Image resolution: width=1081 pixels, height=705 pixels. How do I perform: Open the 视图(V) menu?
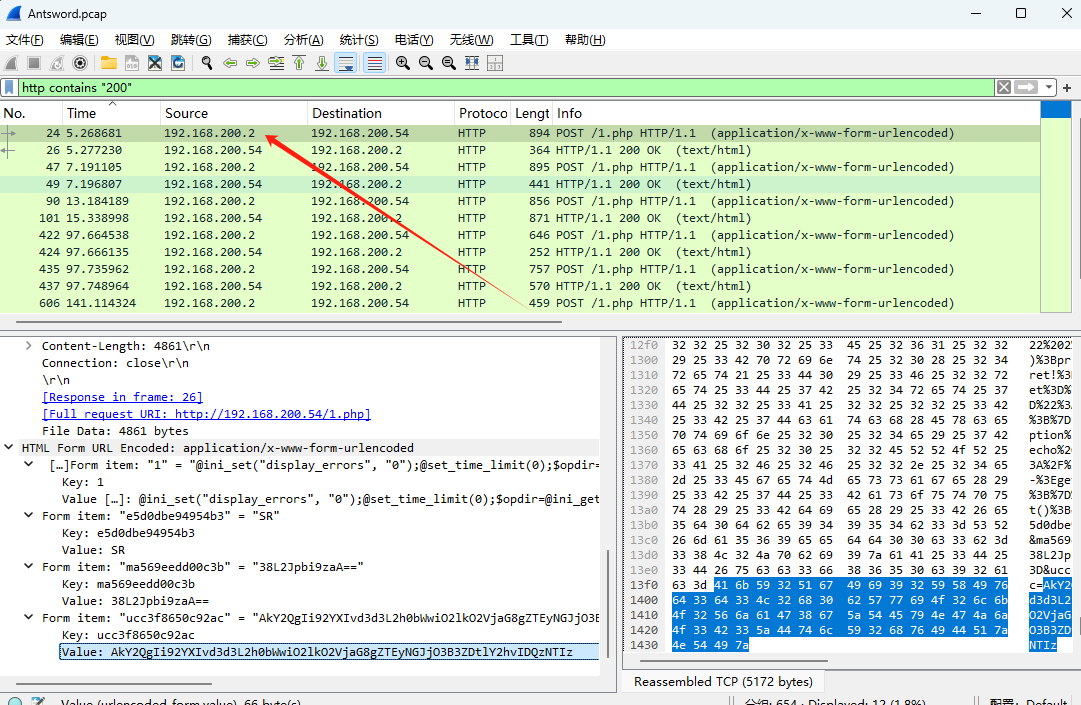[134, 40]
